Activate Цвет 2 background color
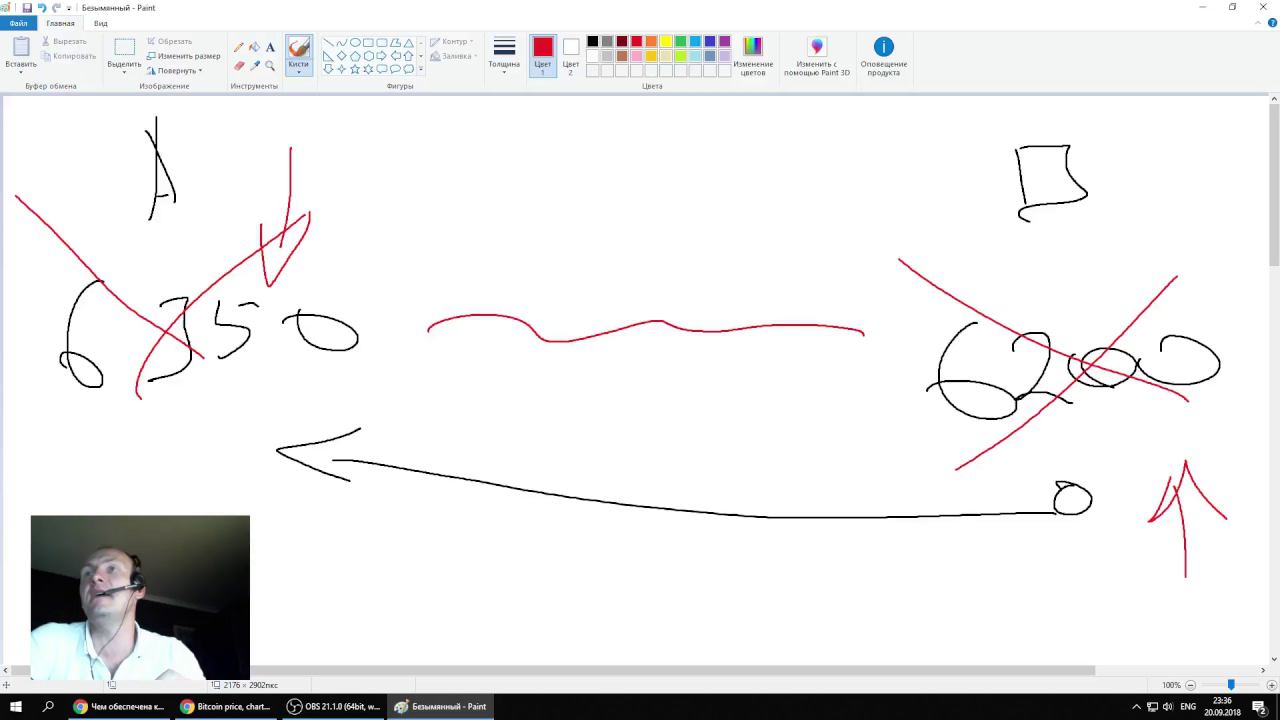 coord(570,56)
